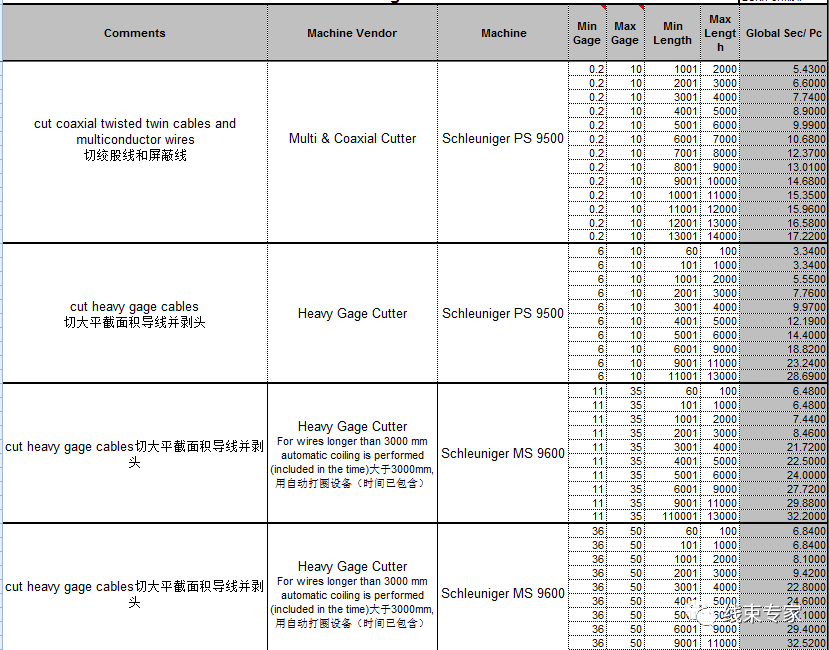
Task: Select the 12.3700 value cell
Action: [784, 153]
